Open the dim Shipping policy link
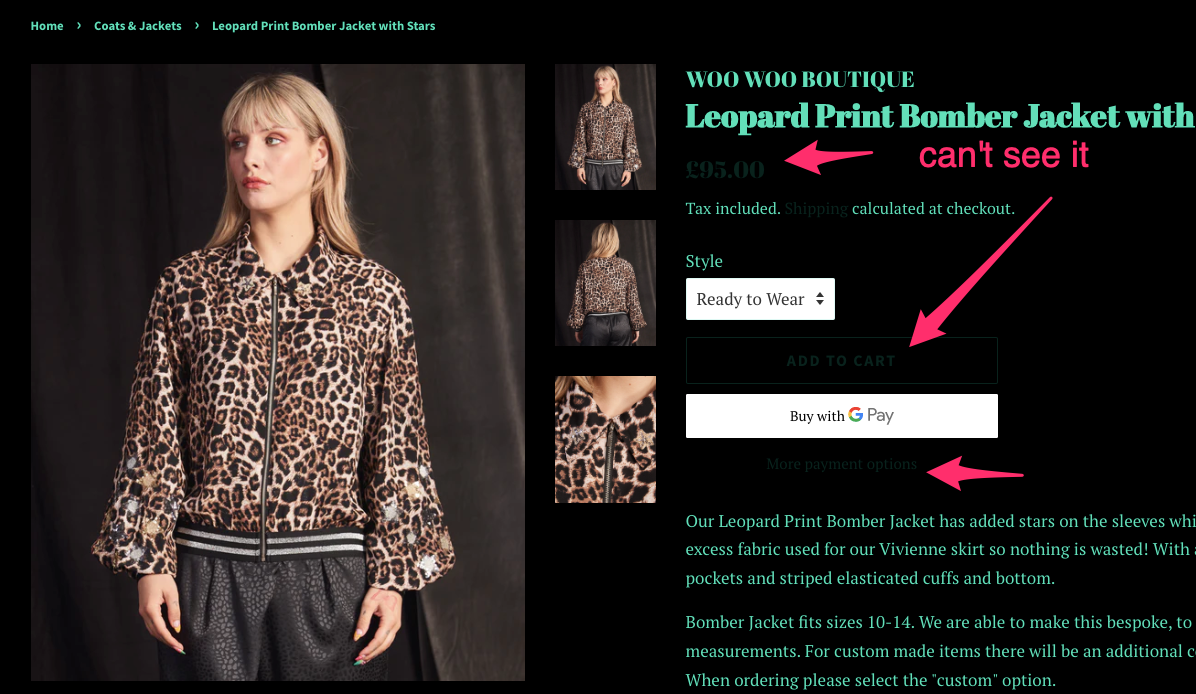Image resolution: width=1196 pixels, height=694 pixels. point(815,209)
